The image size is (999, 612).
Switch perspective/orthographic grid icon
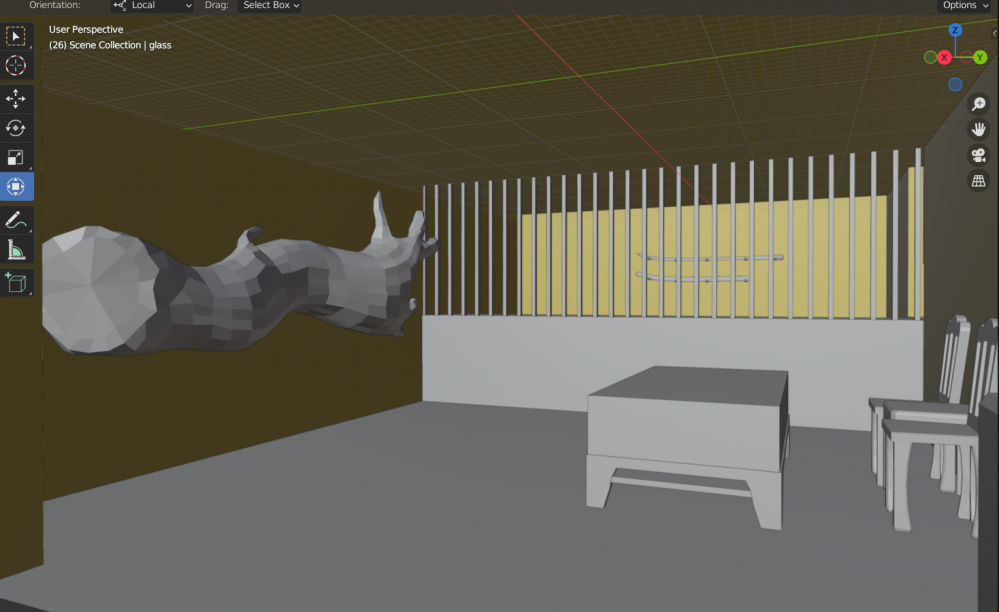pyautogui.click(x=979, y=181)
